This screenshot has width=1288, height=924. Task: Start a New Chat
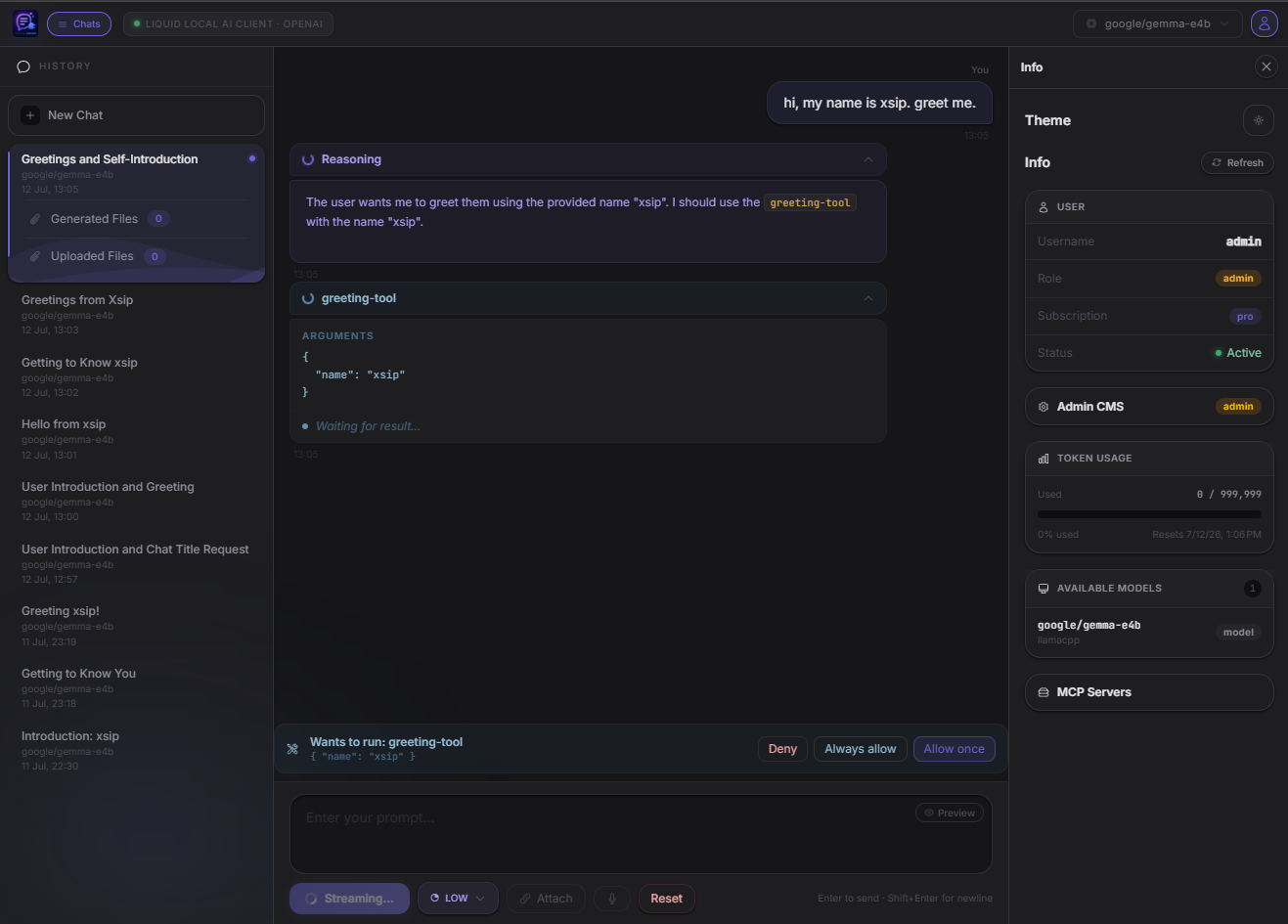[136, 115]
